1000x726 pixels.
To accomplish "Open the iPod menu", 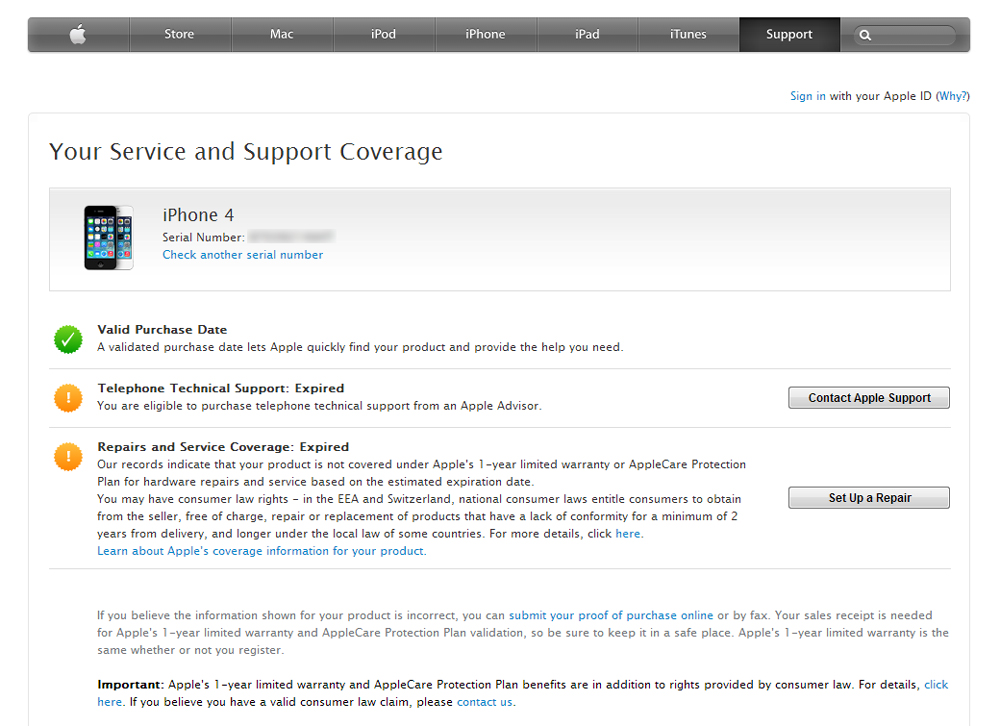I will pos(383,34).
